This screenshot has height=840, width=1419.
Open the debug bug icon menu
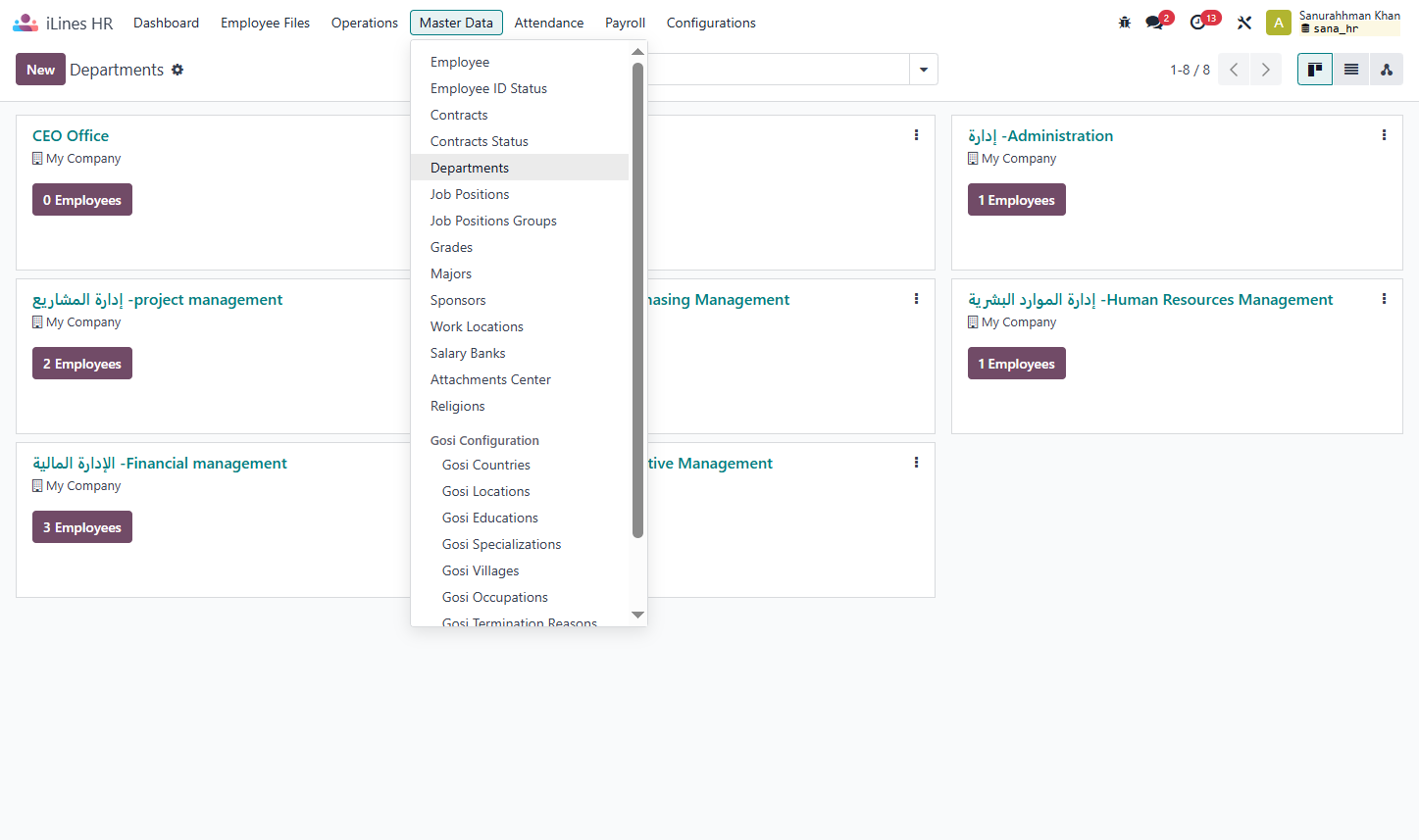1125,23
